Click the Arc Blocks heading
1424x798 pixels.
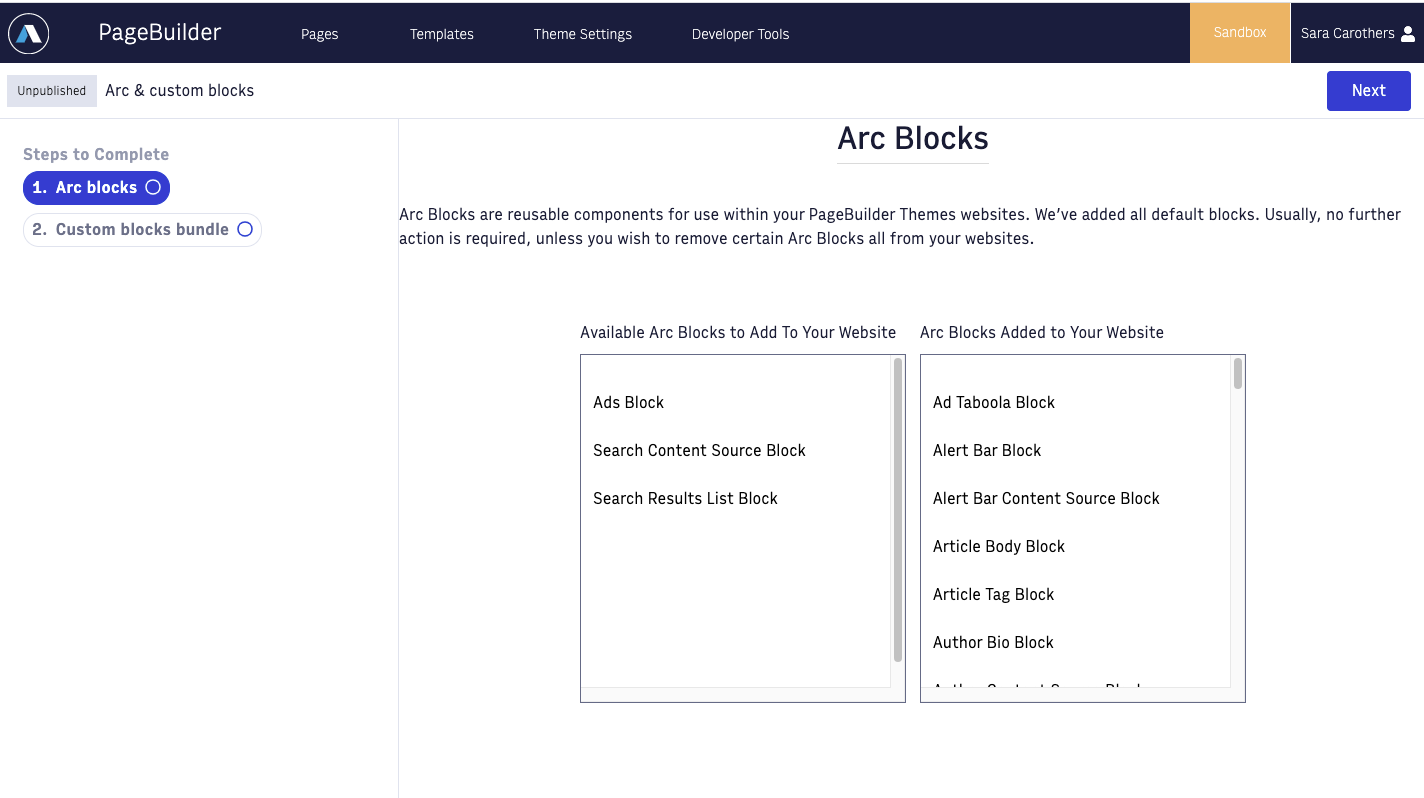tap(913, 139)
